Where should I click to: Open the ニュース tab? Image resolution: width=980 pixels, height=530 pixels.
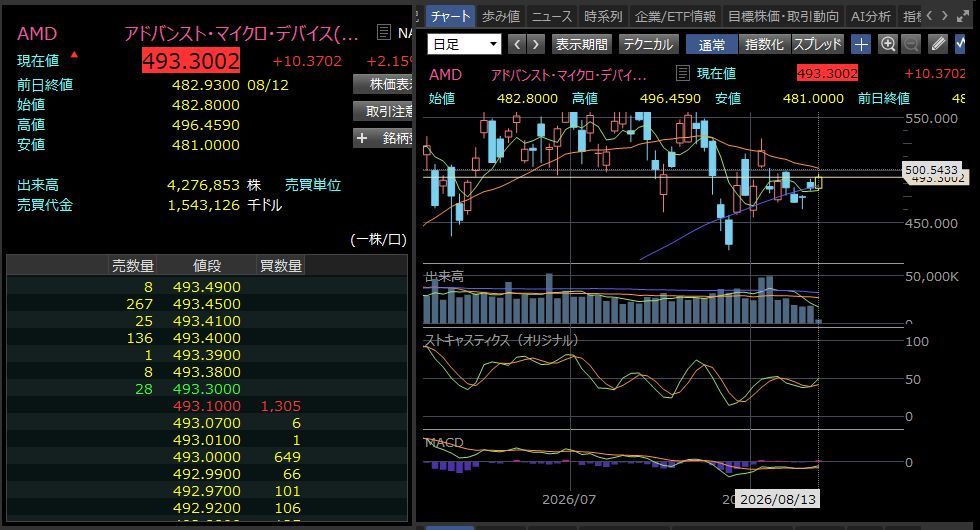click(551, 16)
